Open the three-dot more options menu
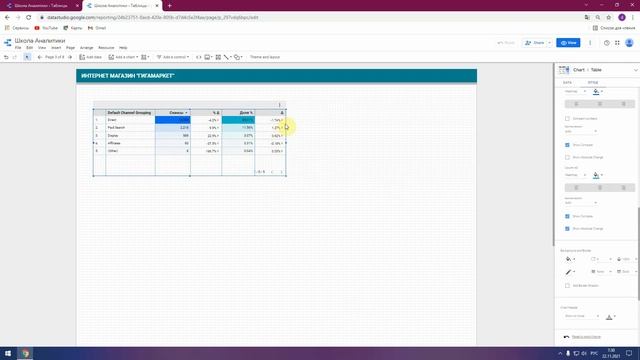640x360 pixels. coord(590,43)
